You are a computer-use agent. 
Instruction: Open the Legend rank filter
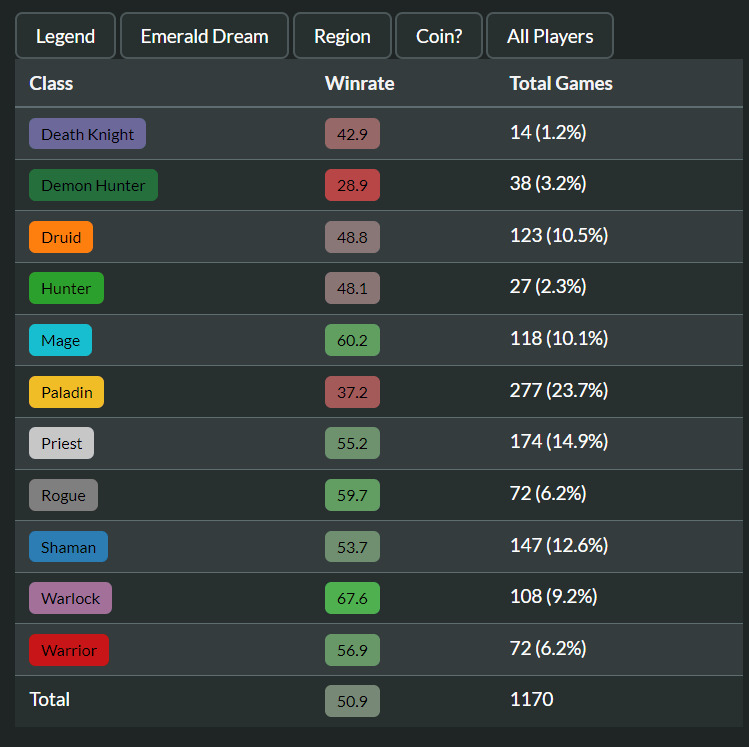pos(66,36)
